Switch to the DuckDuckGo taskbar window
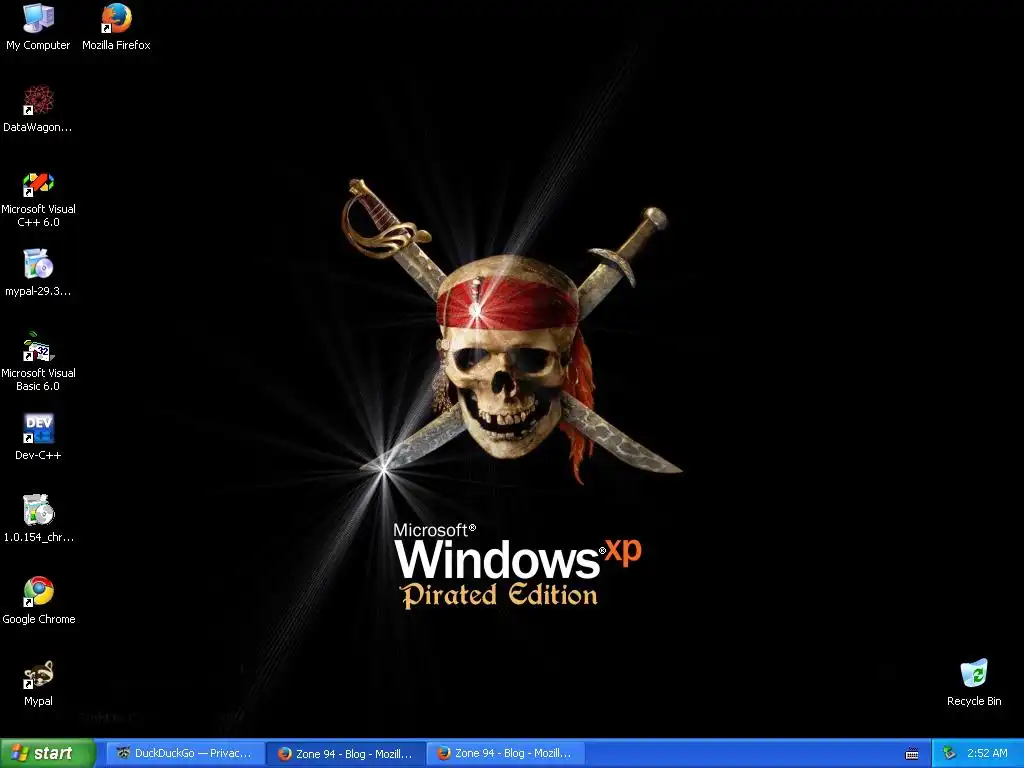Screen dimensions: 1024x768 [185, 754]
